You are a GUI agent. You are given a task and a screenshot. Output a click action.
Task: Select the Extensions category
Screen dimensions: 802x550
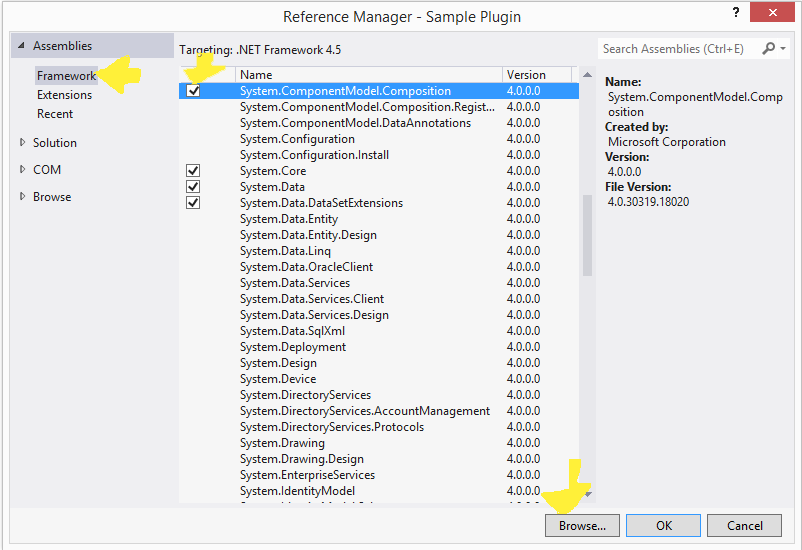pyautogui.click(x=64, y=95)
